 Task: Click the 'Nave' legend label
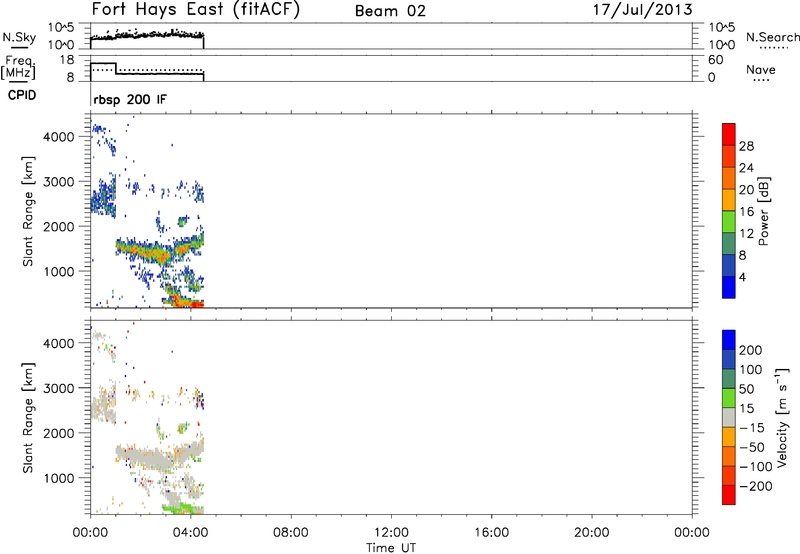[x=761, y=70]
